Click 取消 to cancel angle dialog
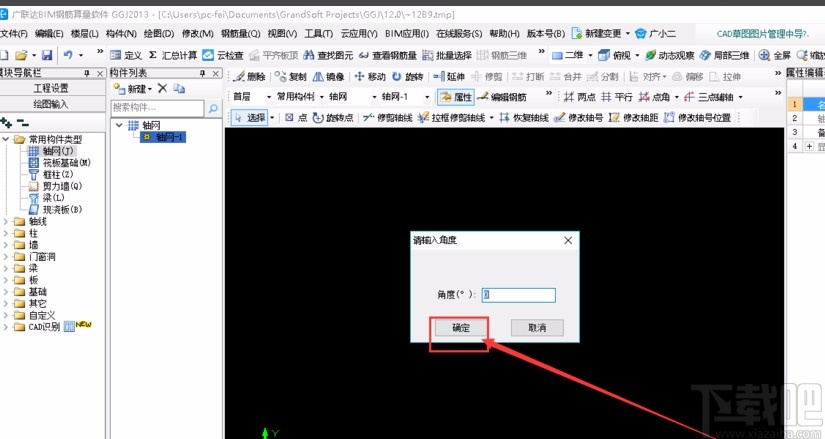This screenshot has height=439, width=825. [537, 328]
